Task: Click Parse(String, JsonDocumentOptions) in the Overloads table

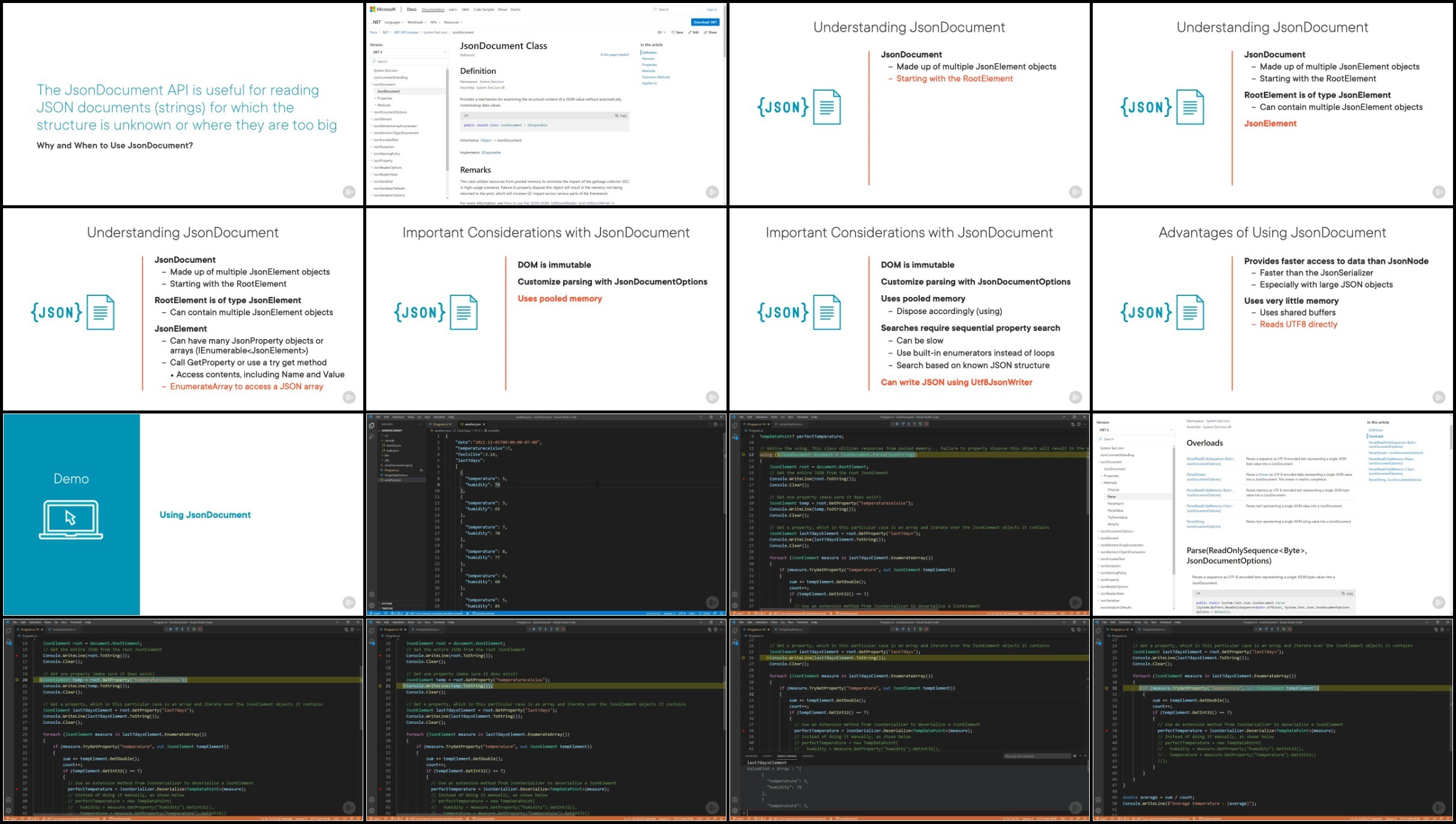Action: (1204, 524)
